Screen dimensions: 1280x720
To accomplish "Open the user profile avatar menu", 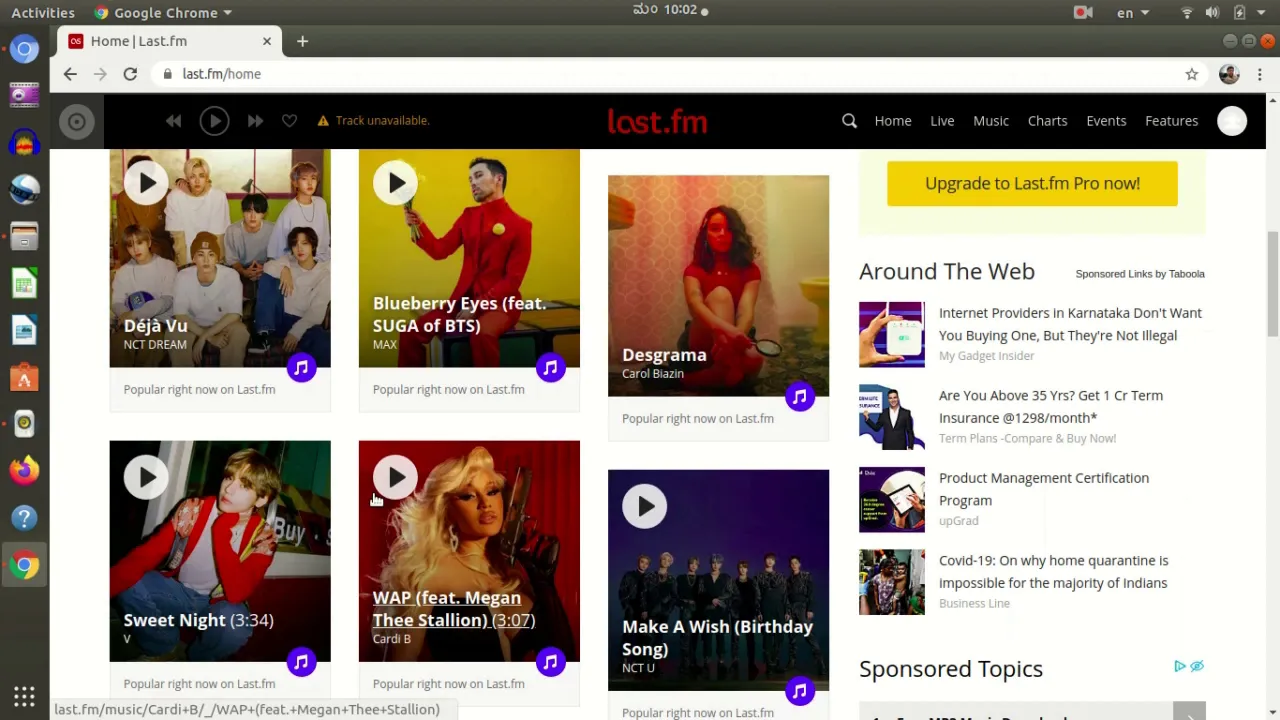I will 1232,121.
